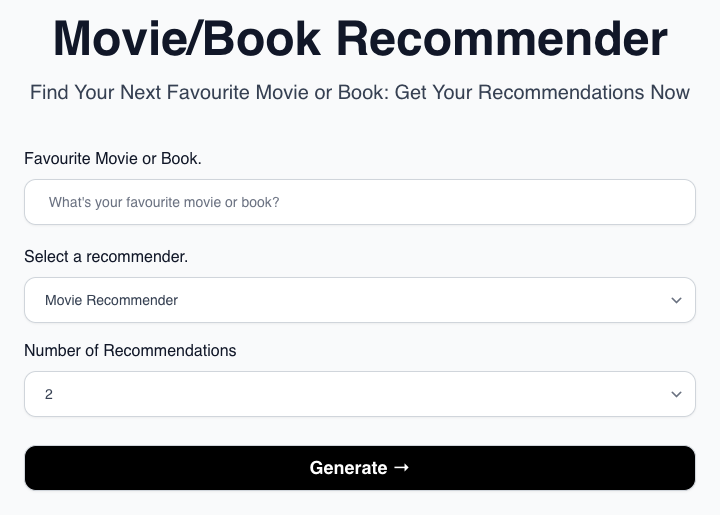The height and width of the screenshot is (515, 720).
Task: Click the middle of the number dropdown box
Action: pyautogui.click(x=360, y=394)
